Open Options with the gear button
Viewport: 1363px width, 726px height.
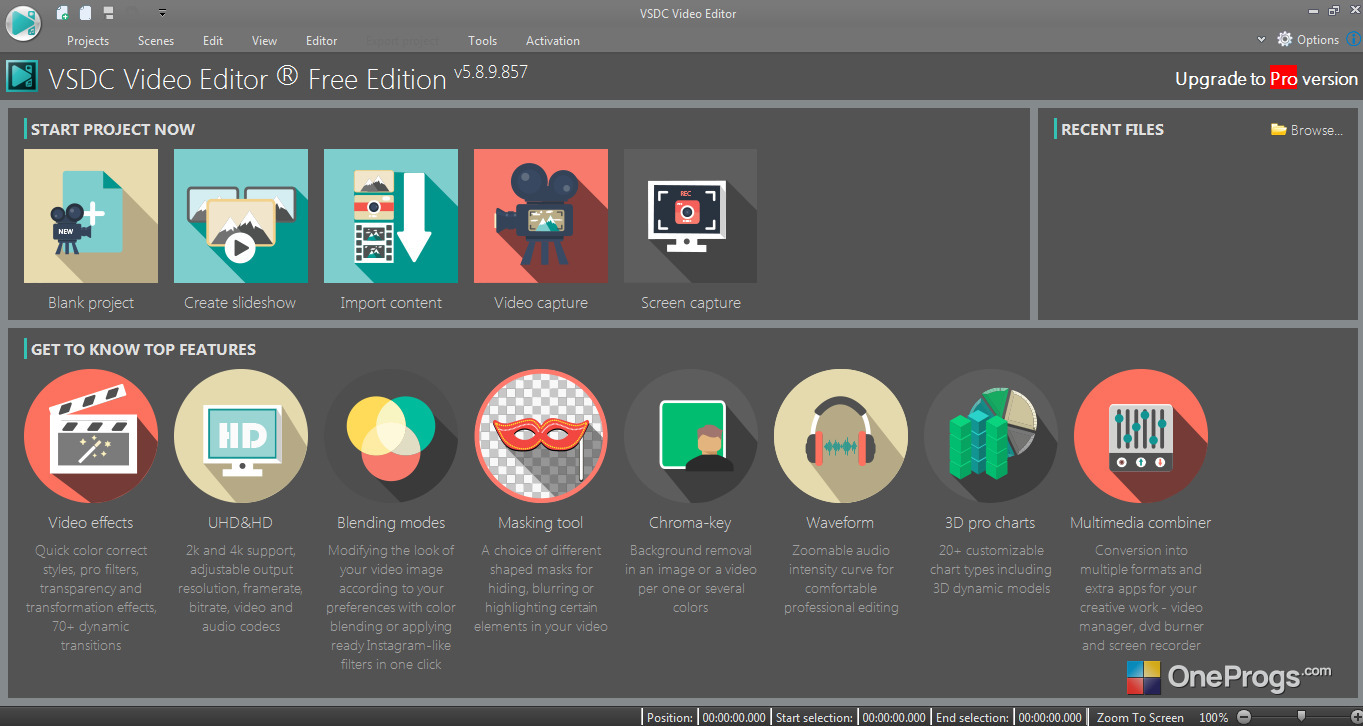(x=1308, y=40)
